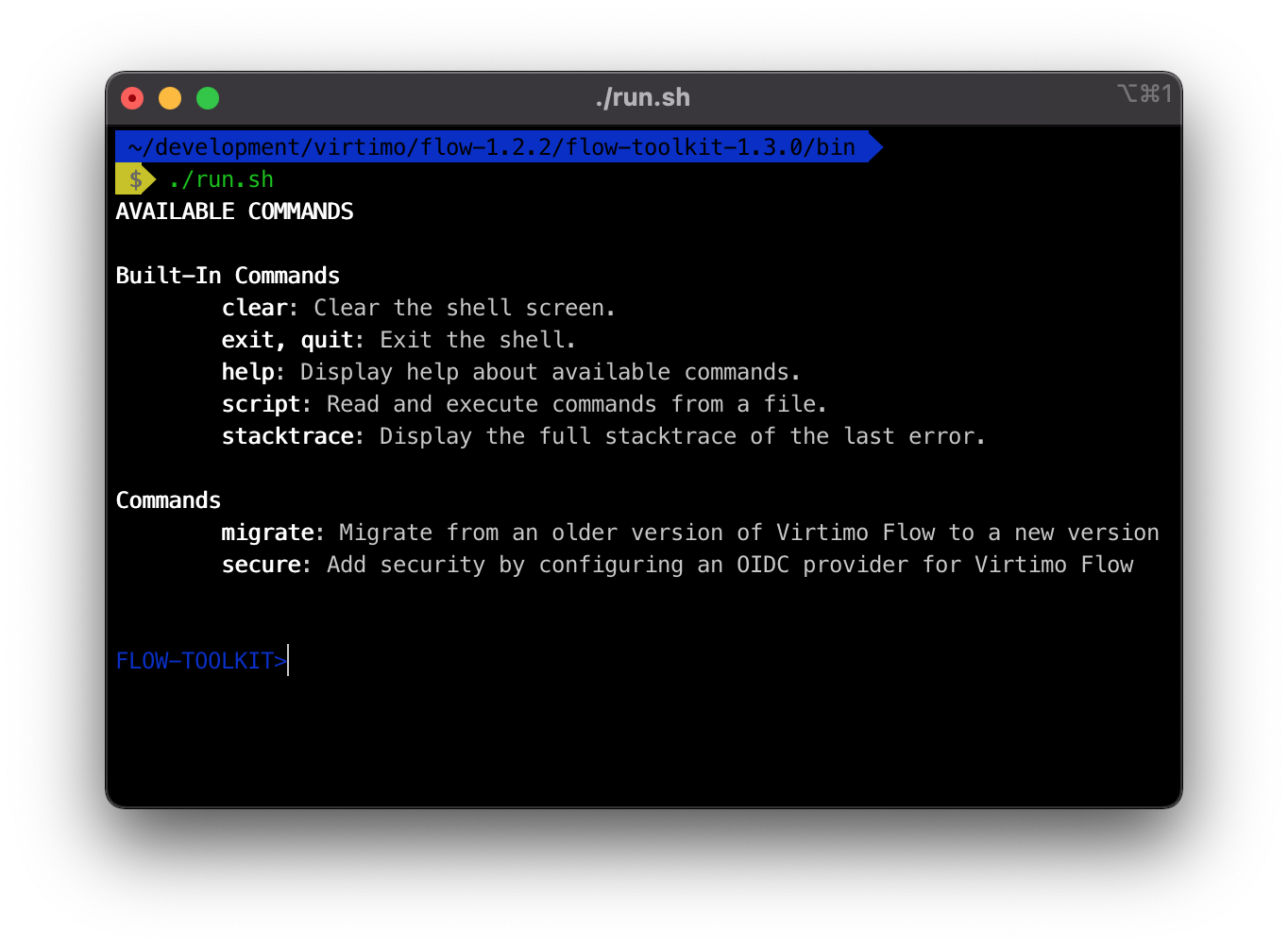Screen dimensions: 1288x948
Task: Click the secure command line
Action: click(x=677, y=565)
